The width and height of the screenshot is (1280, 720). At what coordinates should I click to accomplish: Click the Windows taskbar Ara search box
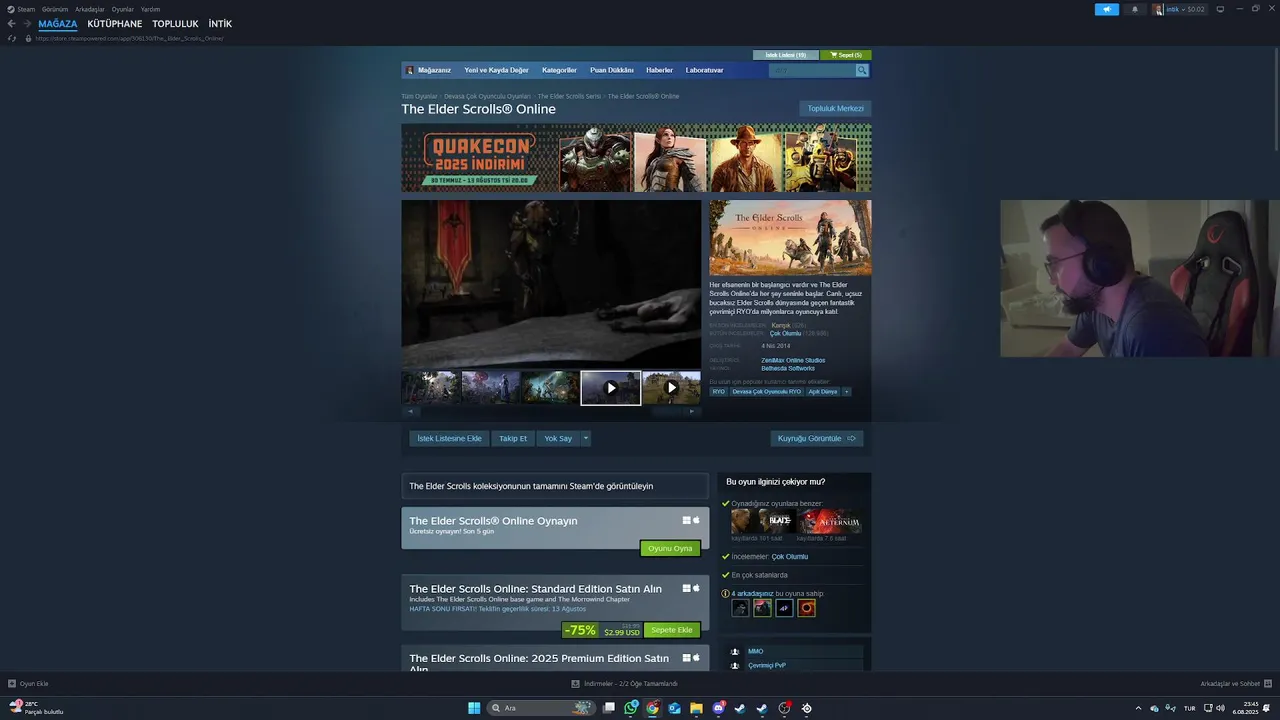(540, 708)
